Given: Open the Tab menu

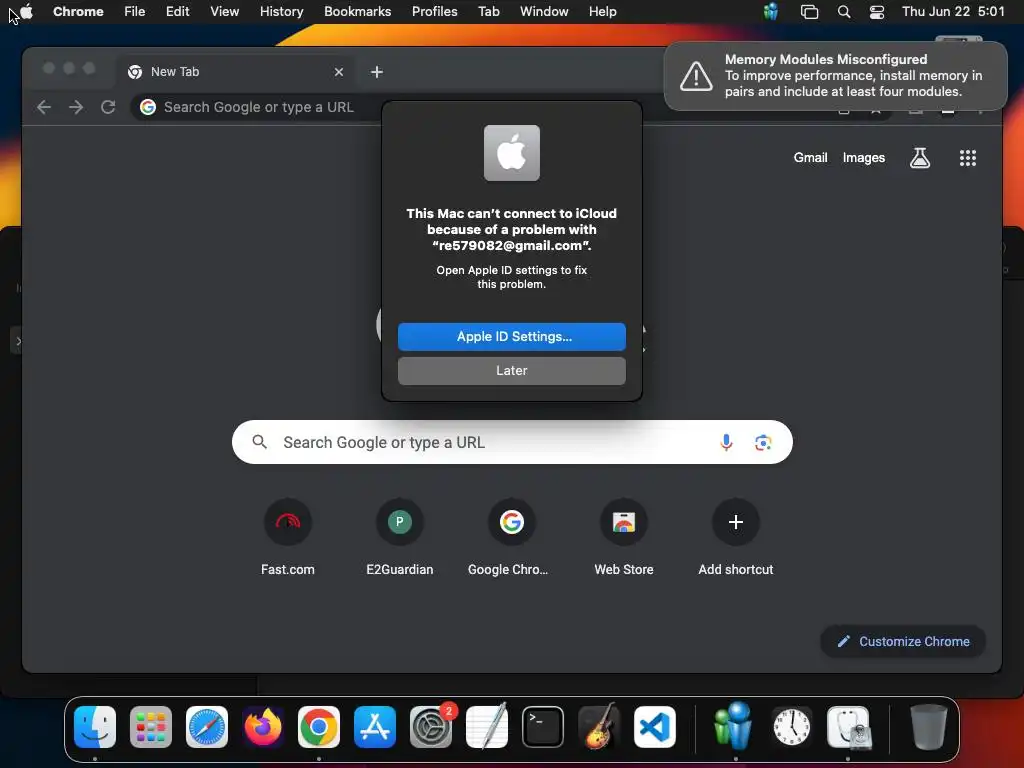Looking at the screenshot, I should click(x=488, y=12).
